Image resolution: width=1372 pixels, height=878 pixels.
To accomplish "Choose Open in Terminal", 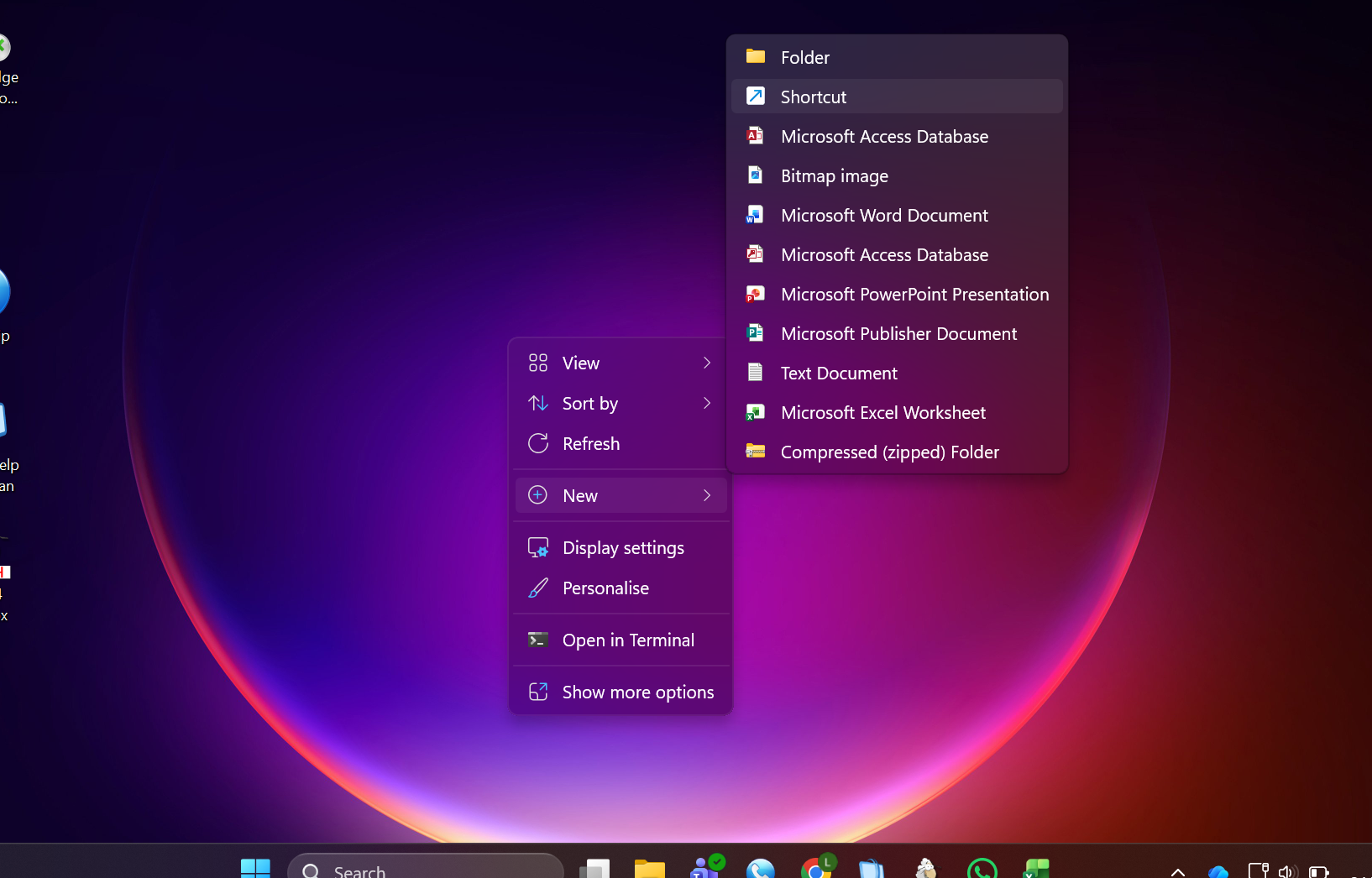I will pyautogui.click(x=627, y=640).
